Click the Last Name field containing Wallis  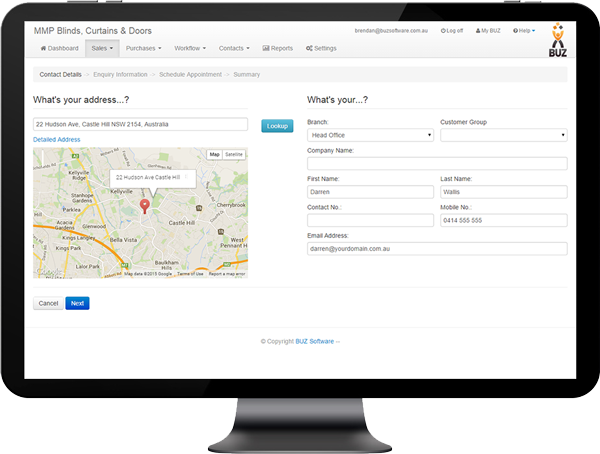click(x=504, y=192)
